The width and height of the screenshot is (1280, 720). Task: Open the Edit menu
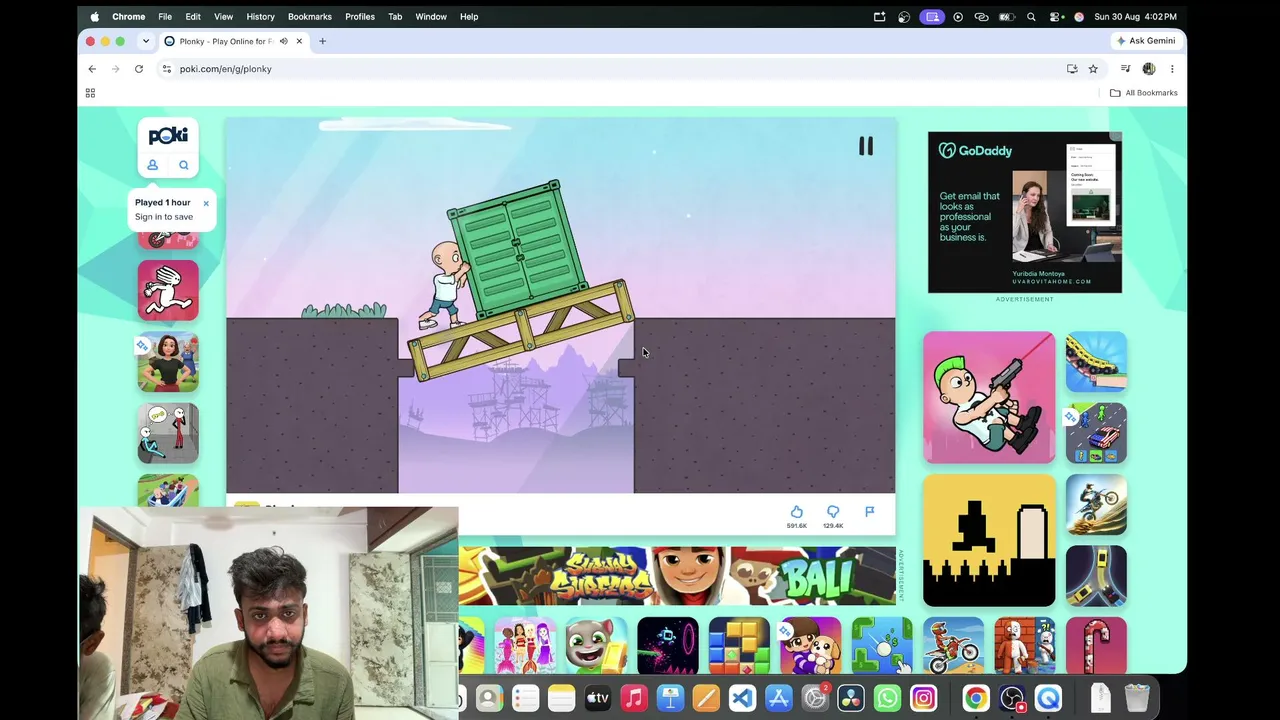(x=193, y=16)
